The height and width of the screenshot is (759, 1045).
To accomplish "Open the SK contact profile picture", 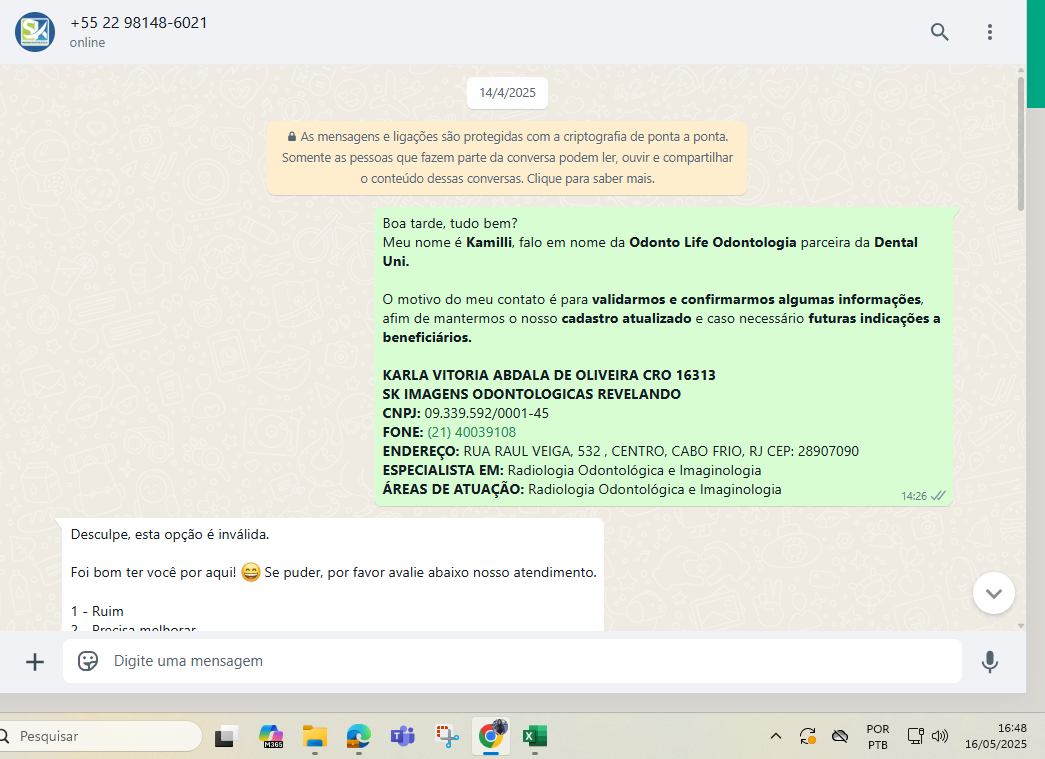I will [35, 31].
